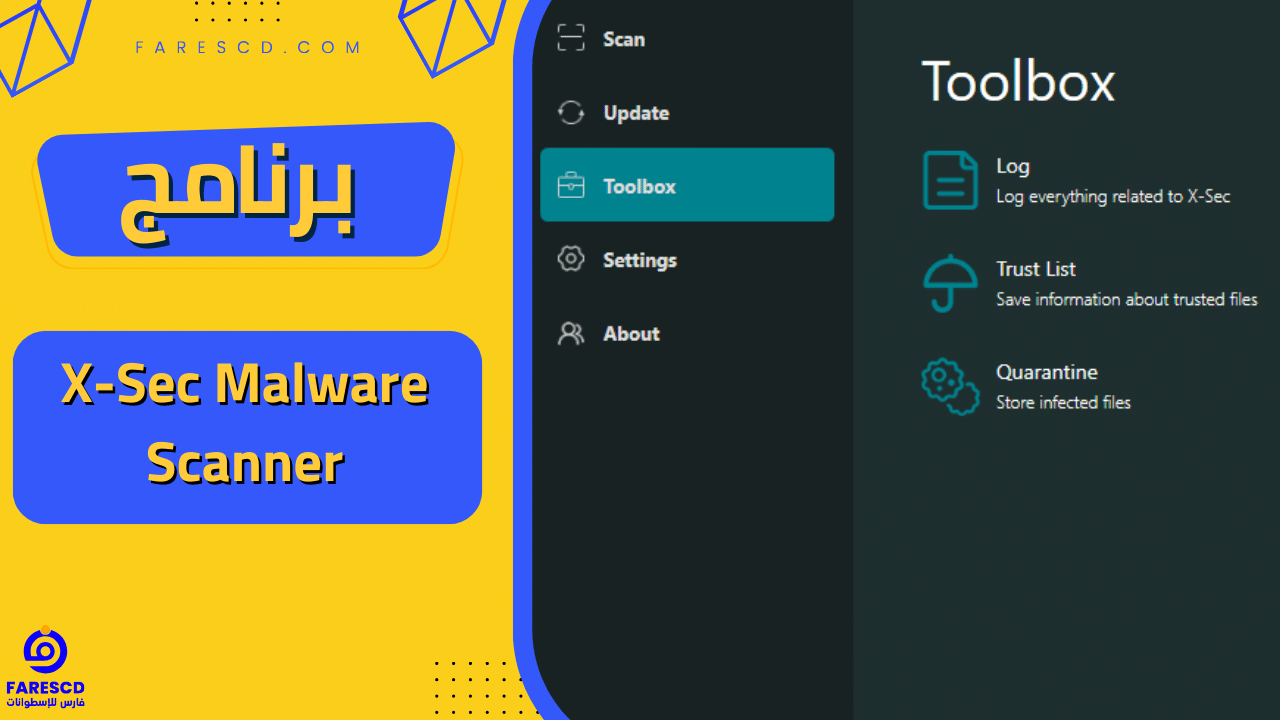Screen dimensions: 1280x720
Task: Click 'Store infected files' description
Action: 1063,402
